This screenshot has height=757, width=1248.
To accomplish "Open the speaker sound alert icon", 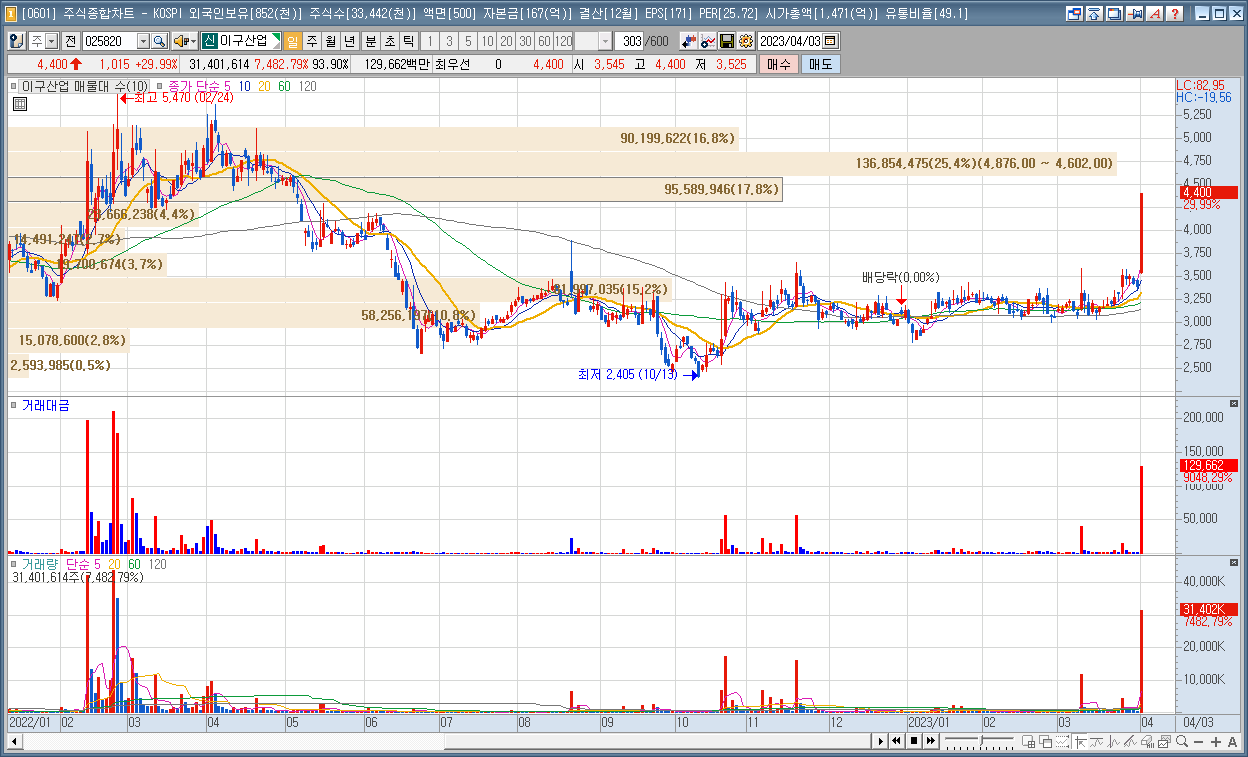I will tap(181, 41).
